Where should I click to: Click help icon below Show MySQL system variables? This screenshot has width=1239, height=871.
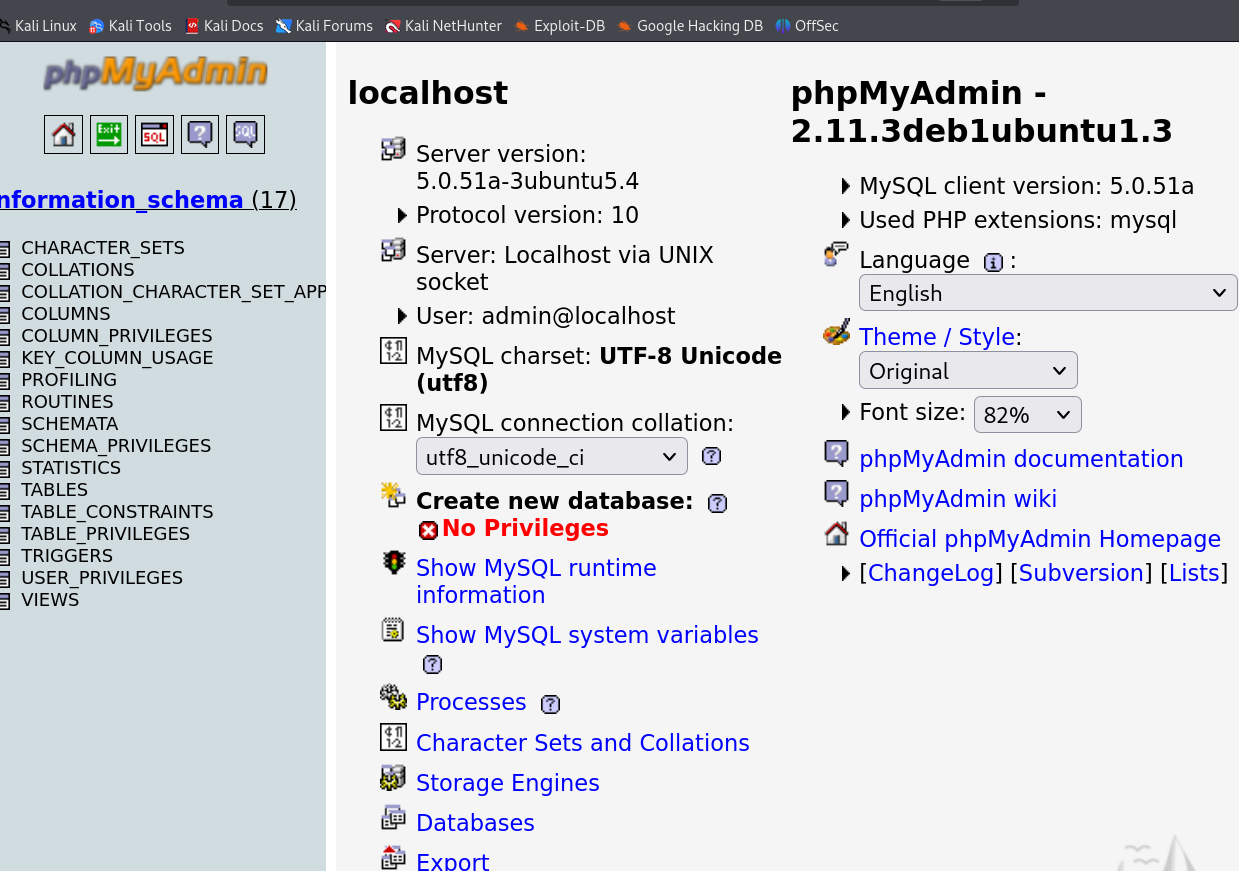pos(432,664)
